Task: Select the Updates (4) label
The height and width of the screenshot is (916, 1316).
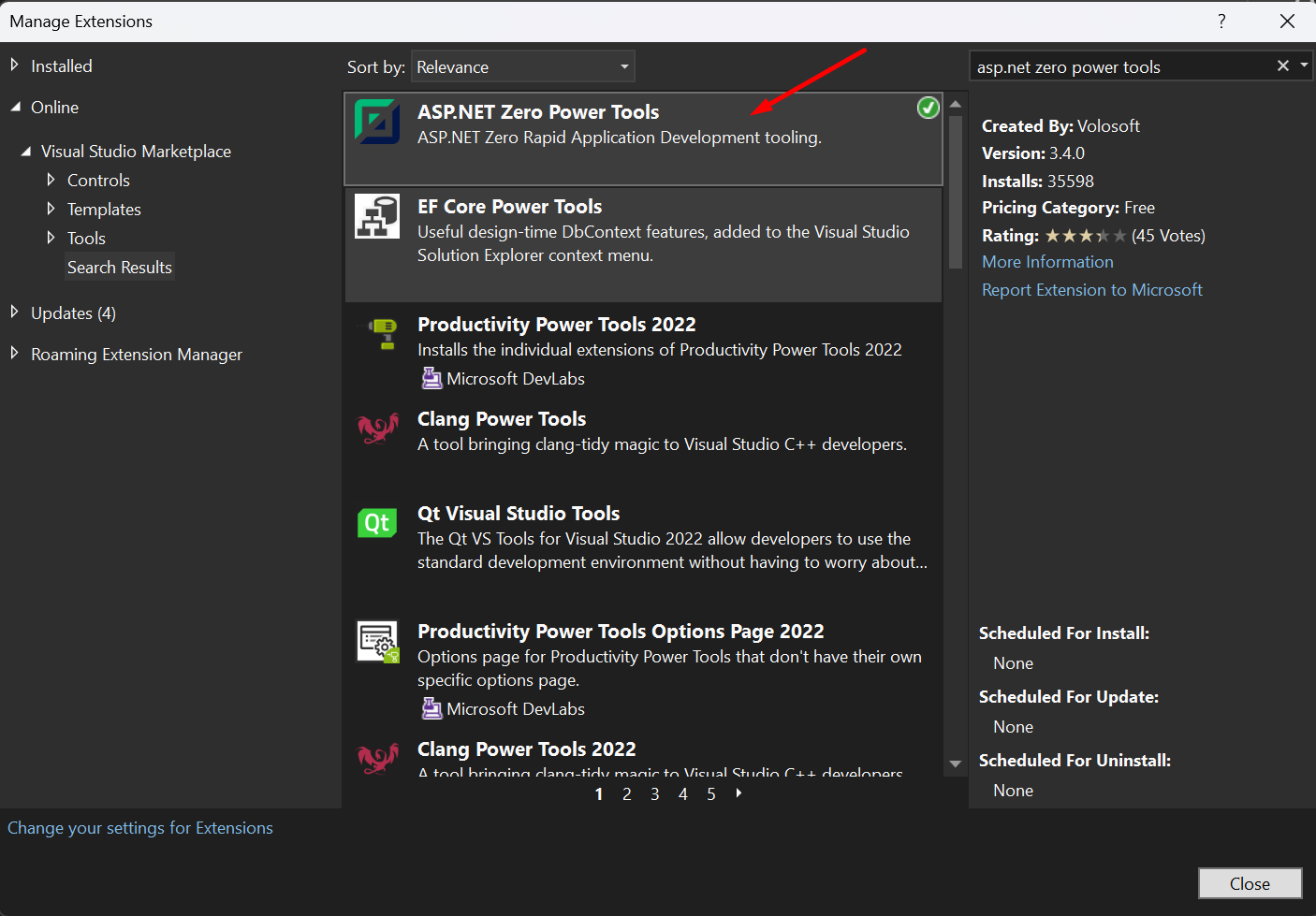Action: point(74,313)
